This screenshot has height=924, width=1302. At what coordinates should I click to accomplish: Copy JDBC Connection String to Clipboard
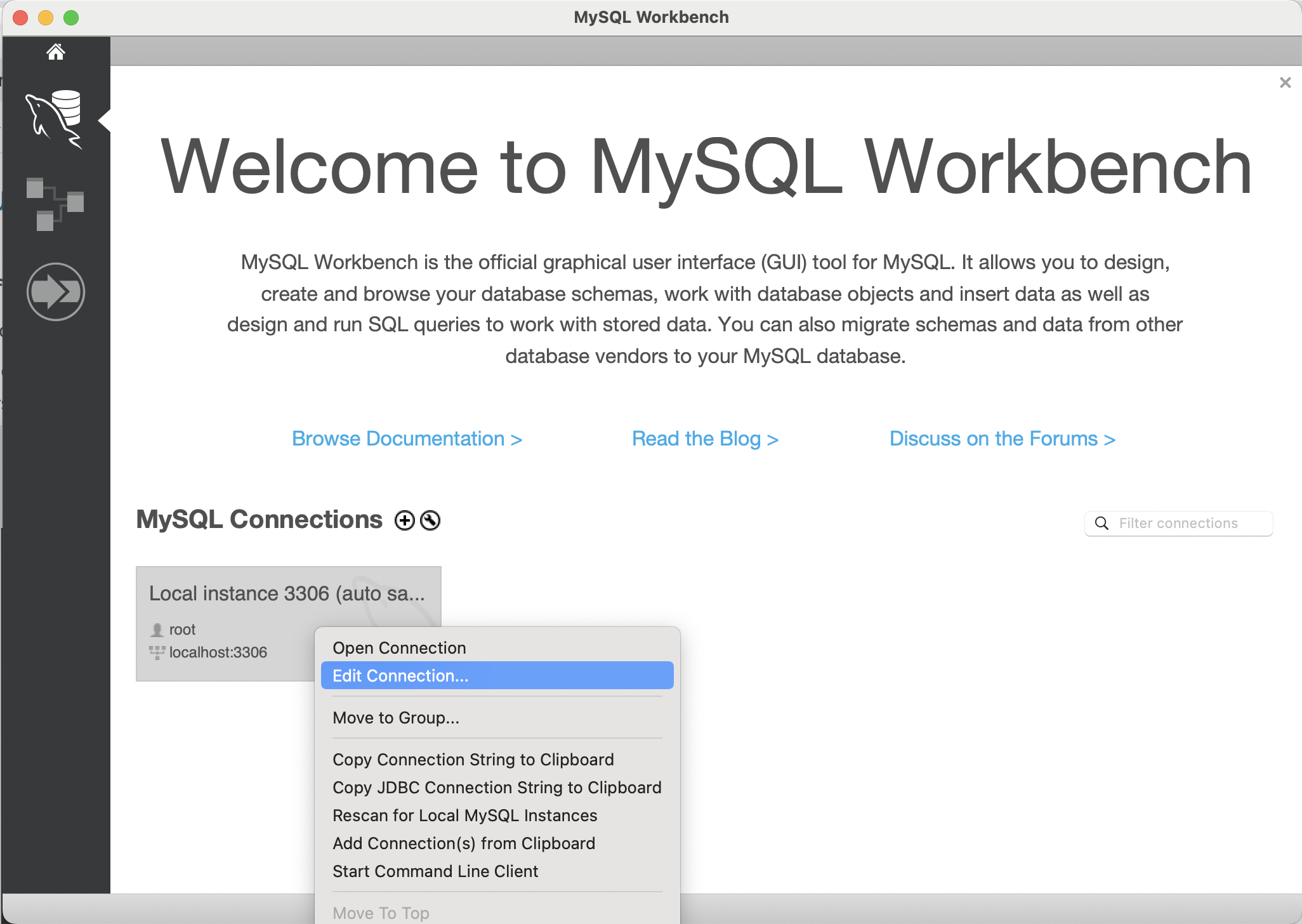tap(497, 788)
